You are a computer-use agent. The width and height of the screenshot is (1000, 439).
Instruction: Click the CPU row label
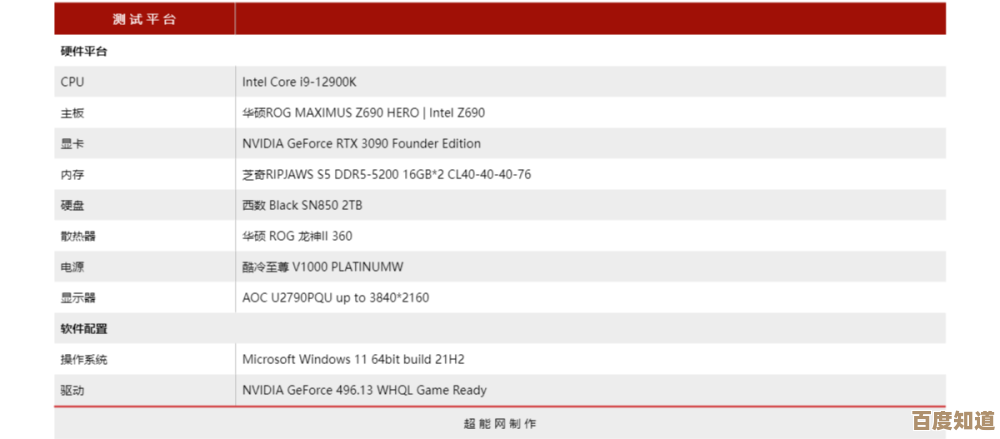click(72, 82)
